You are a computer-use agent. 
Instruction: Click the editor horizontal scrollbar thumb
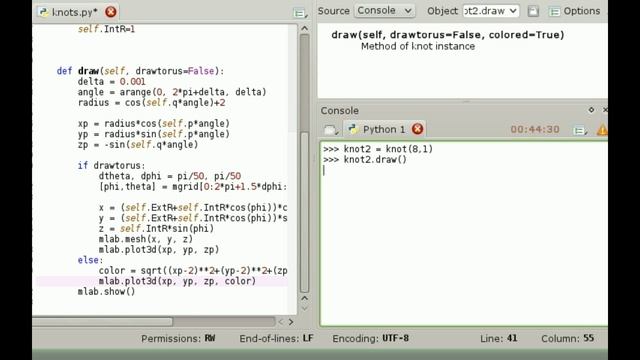(102, 322)
